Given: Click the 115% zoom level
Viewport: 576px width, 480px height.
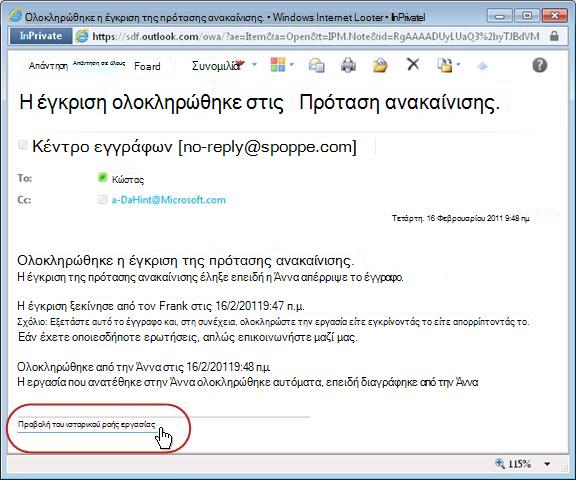Looking at the screenshot, I should [519, 464].
